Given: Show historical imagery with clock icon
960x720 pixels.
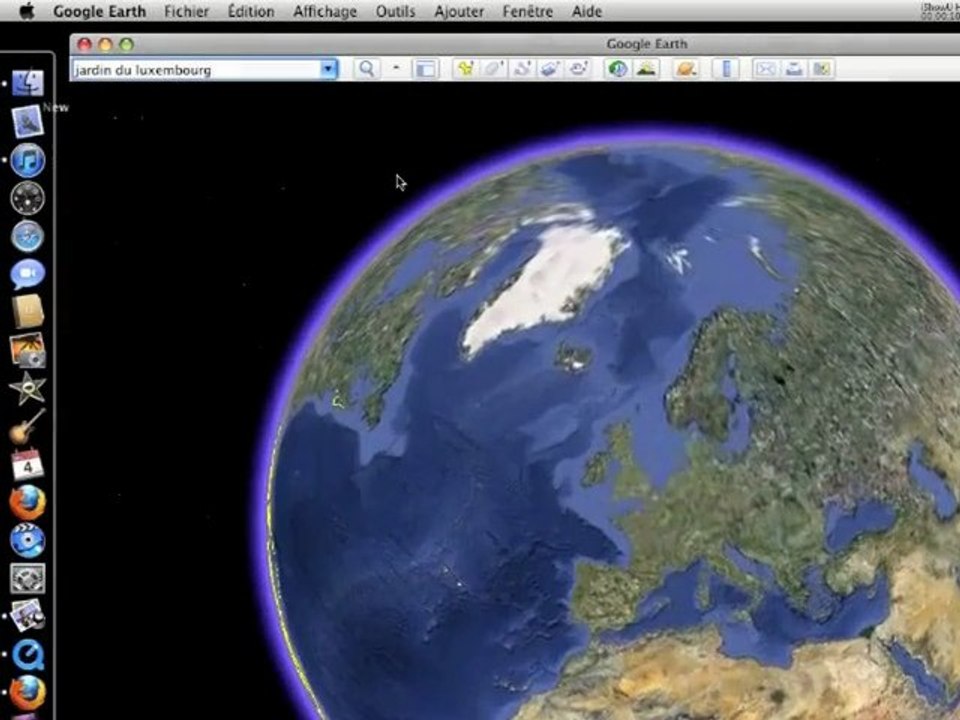Looking at the screenshot, I should [x=618, y=69].
